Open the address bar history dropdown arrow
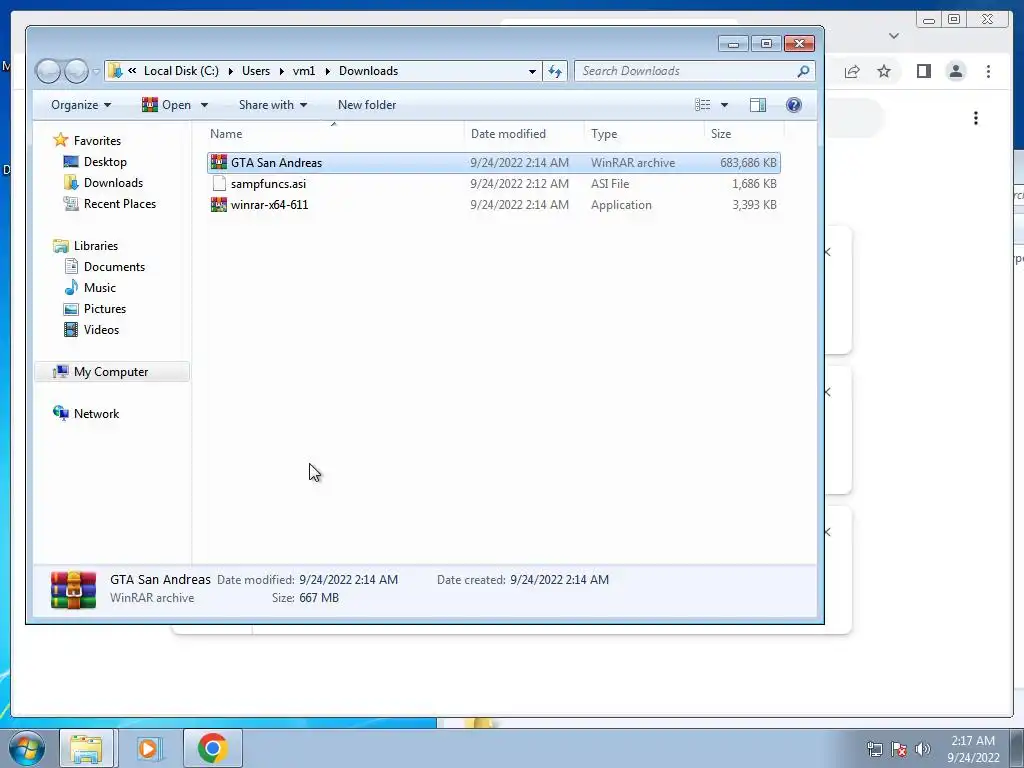1024x768 pixels. click(x=532, y=71)
